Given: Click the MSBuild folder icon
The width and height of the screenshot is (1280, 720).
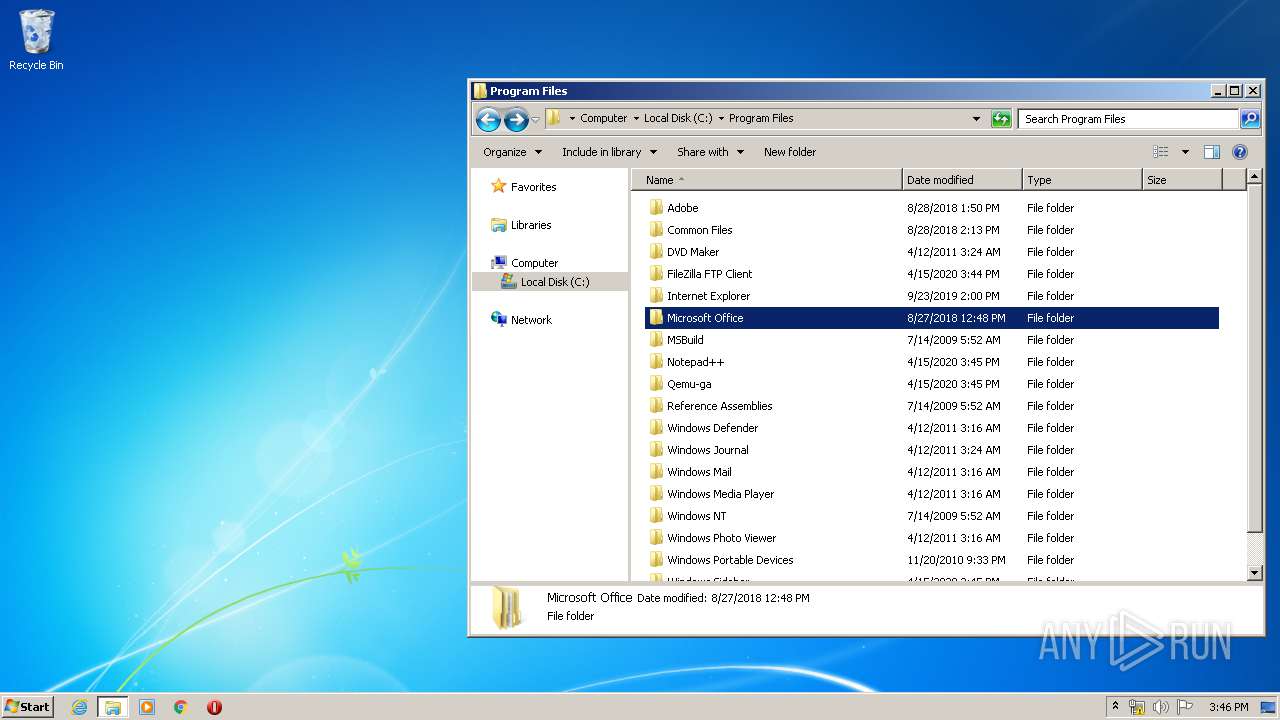Looking at the screenshot, I should click(656, 340).
